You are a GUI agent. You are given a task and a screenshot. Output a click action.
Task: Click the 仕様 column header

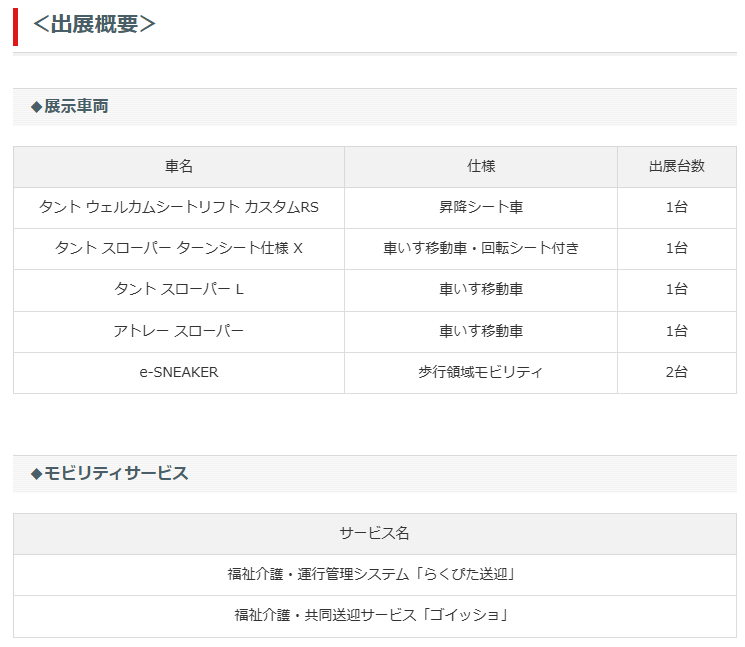point(480,166)
